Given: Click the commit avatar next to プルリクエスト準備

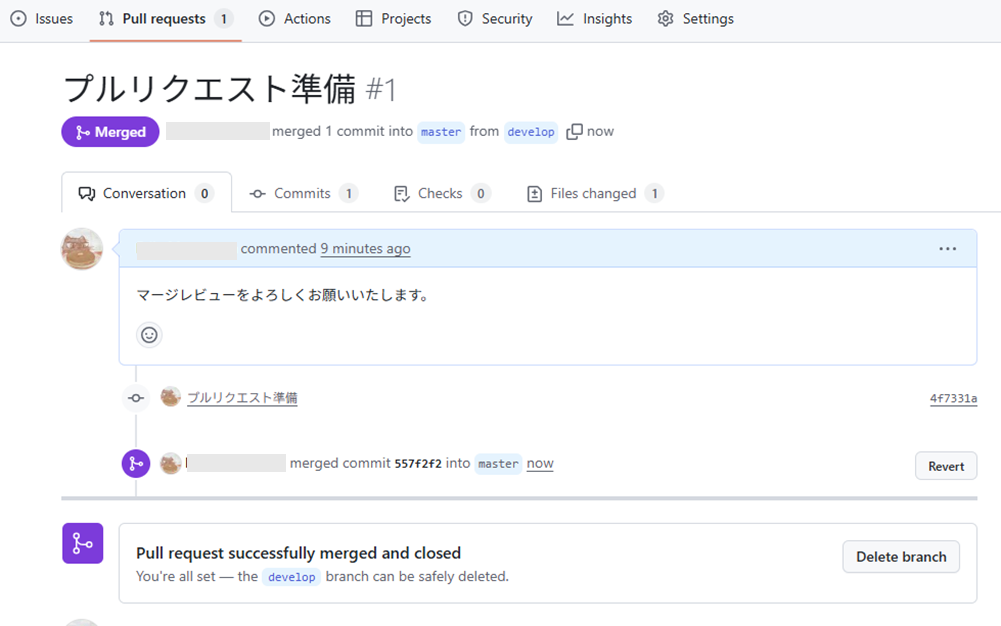Looking at the screenshot, I should click(x=171, y=397).
